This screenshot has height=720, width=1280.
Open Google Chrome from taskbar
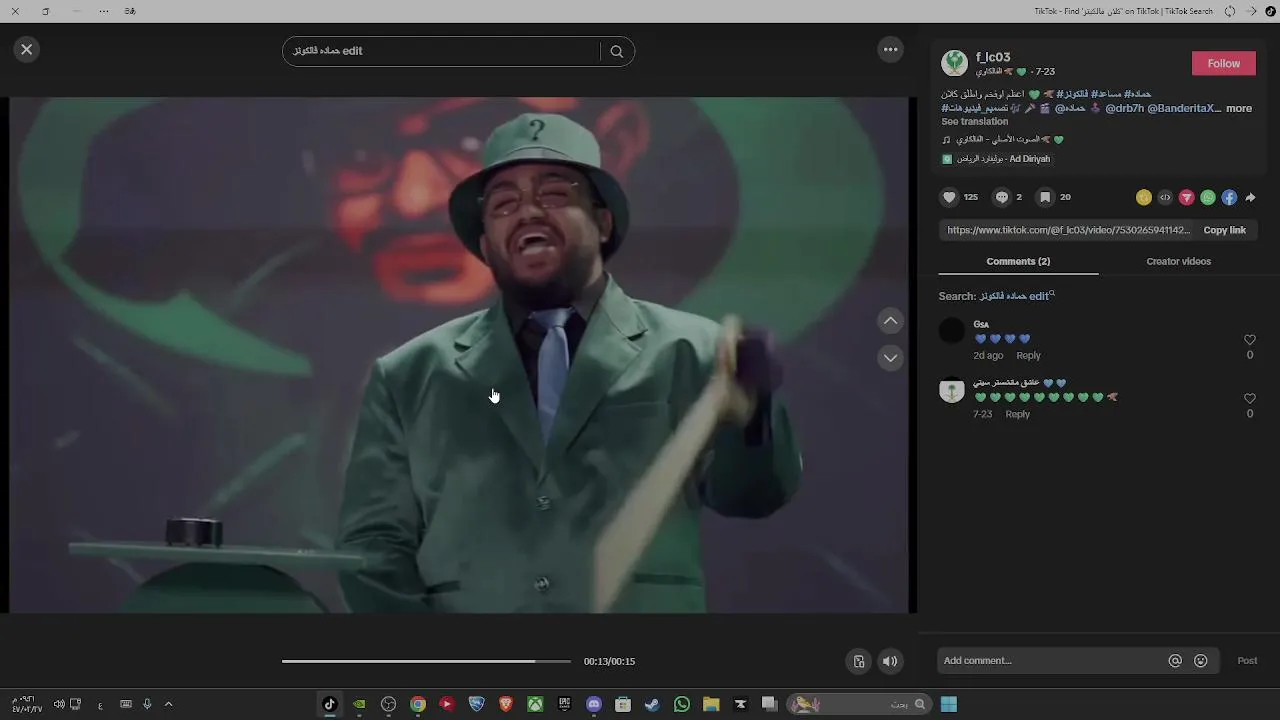pyautogui.click(x=418, y=704)
